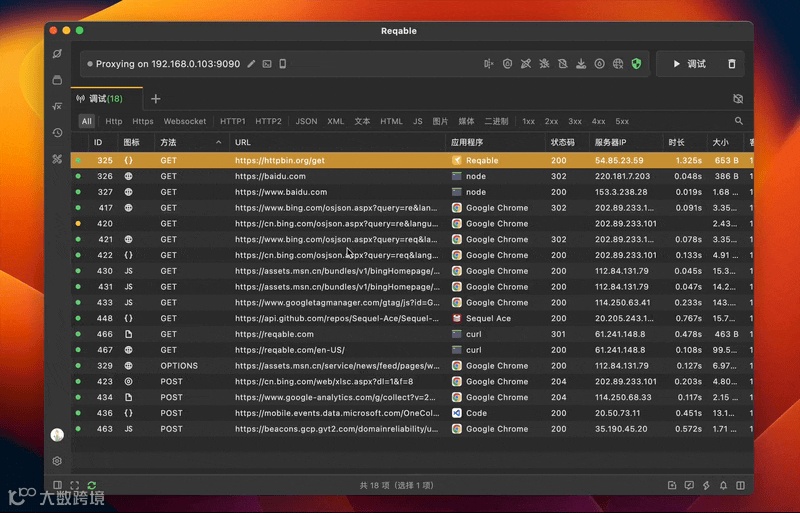Click the pencil edit icon beside proxy address
The width and height of the screenshot is (800, 513).
(x=251, y=64)
